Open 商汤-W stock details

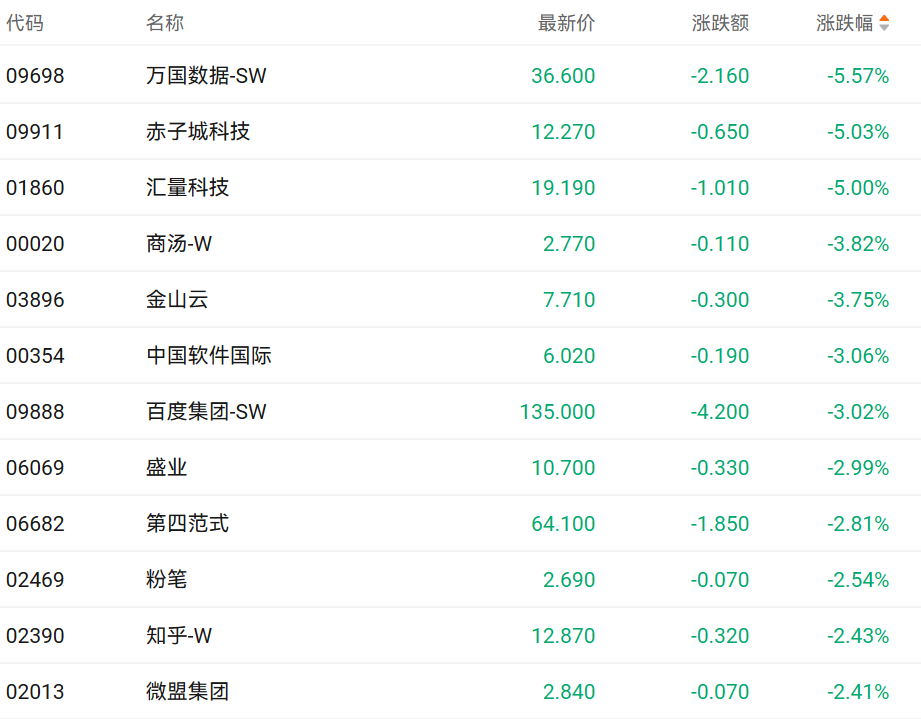(x=179, y=244)
